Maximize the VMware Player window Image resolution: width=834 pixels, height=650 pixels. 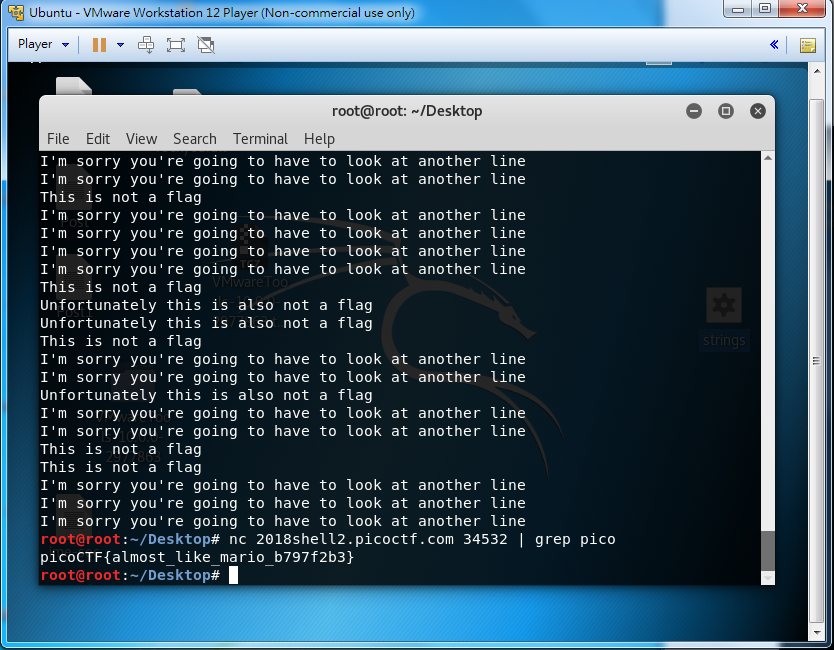pyautogui.click(x=765, y=9)
